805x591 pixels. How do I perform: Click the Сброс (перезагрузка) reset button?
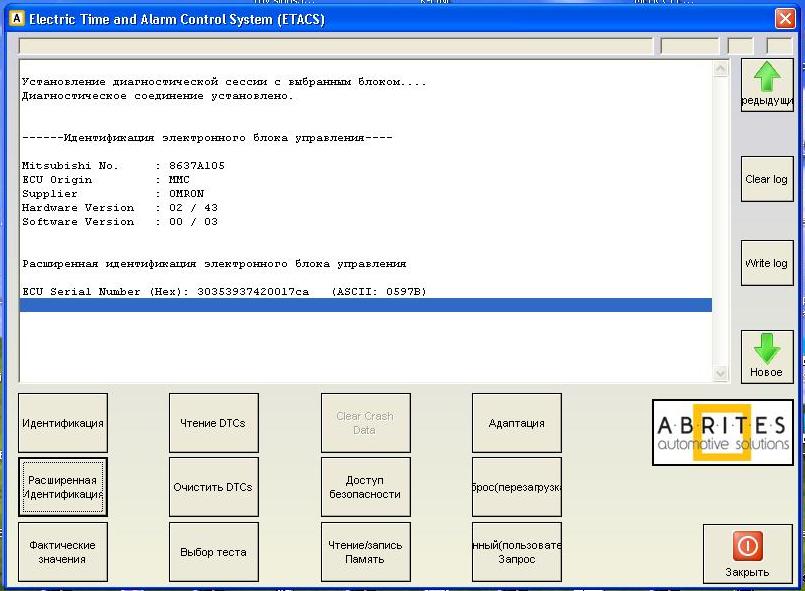[516, 487]
